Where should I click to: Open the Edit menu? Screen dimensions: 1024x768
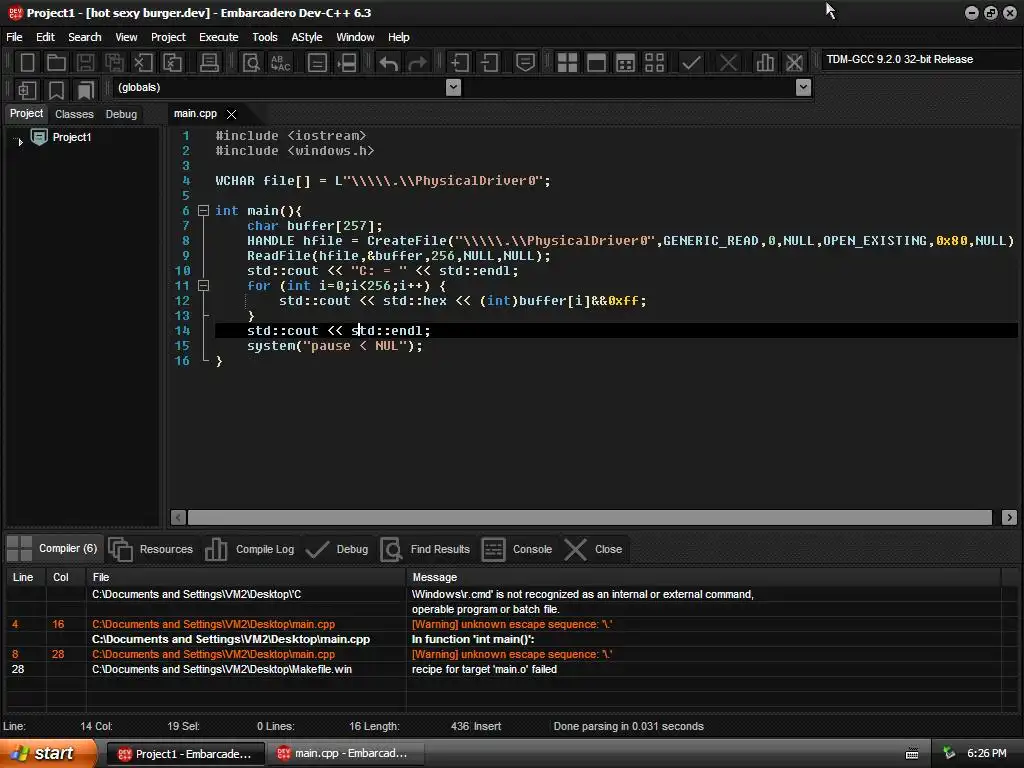(x=45, y=37)
